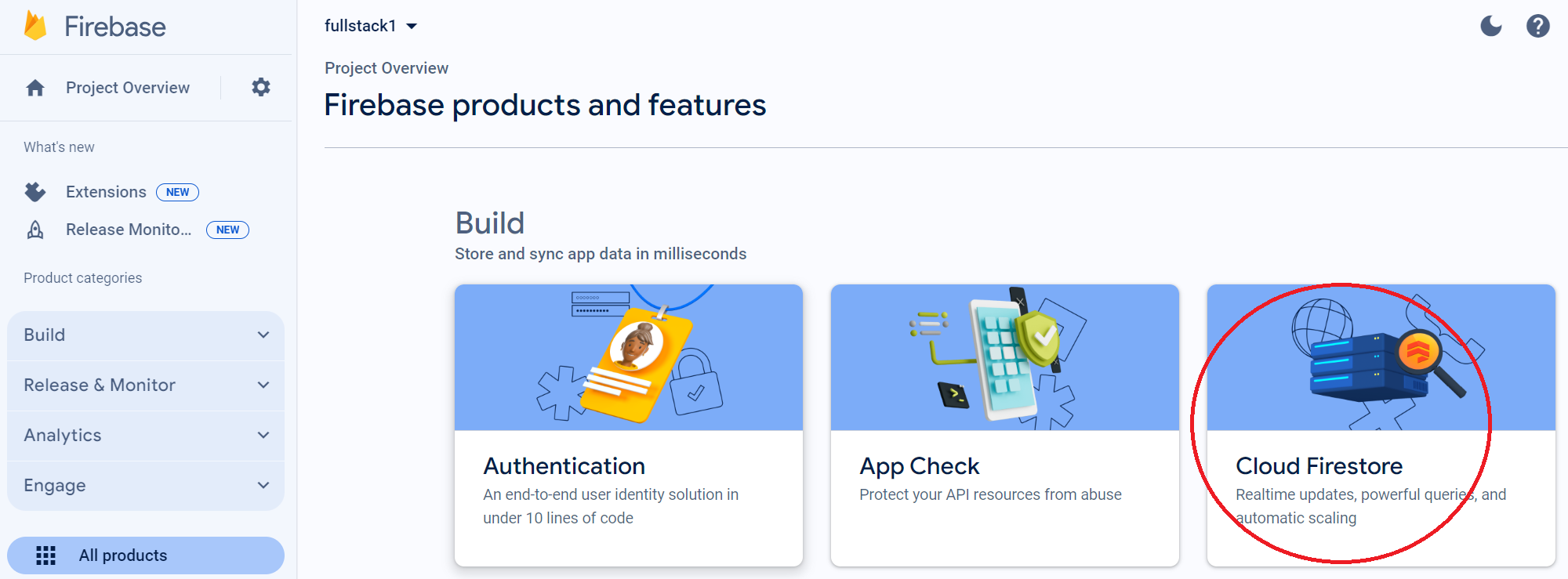1568x579 pixels.
Task: Click the All products grid icon
Action: tap(47, 555)
